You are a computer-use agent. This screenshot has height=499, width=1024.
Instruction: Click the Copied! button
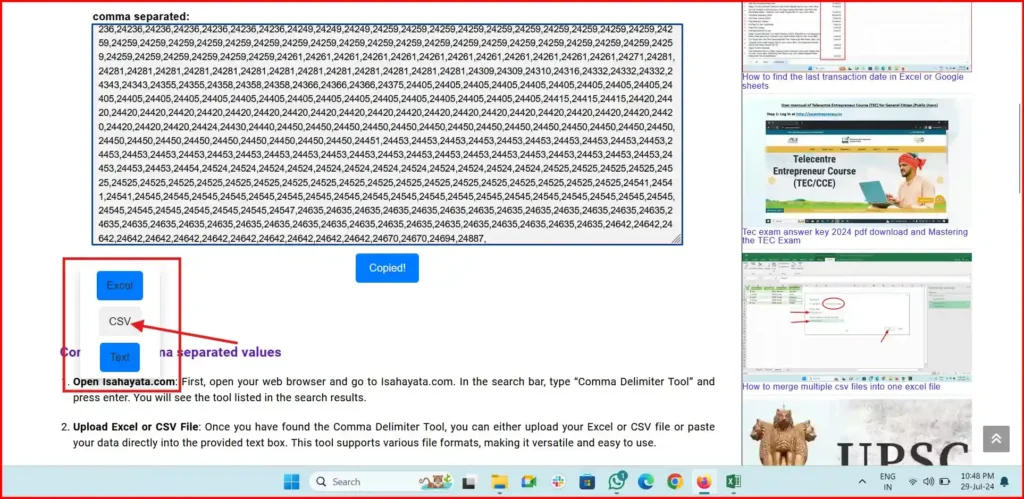[387, 268]
